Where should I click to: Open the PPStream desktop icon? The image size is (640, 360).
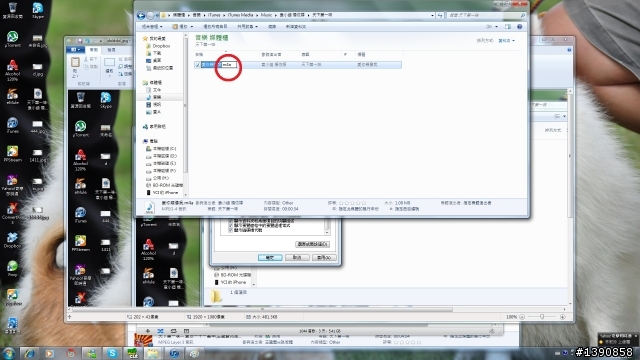12,154
